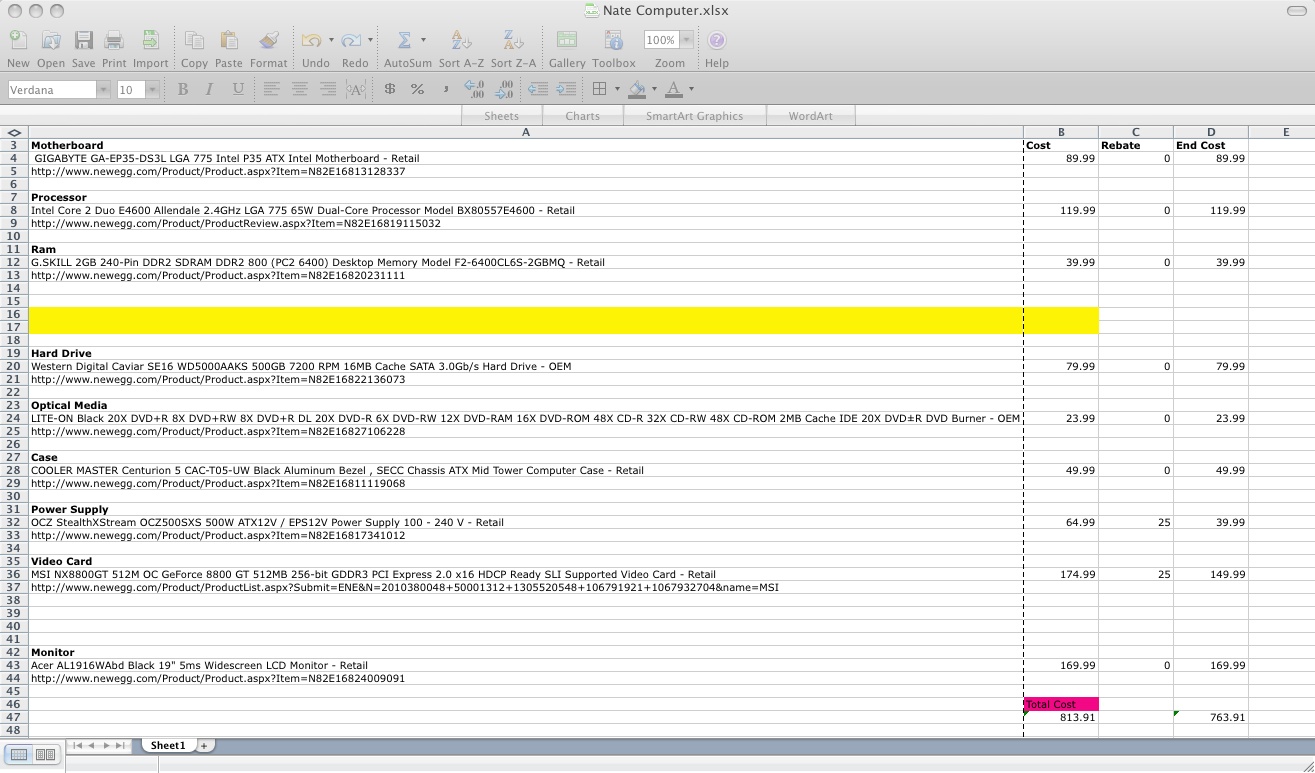Sort descending with Sort Z-A

coord(513,41)
